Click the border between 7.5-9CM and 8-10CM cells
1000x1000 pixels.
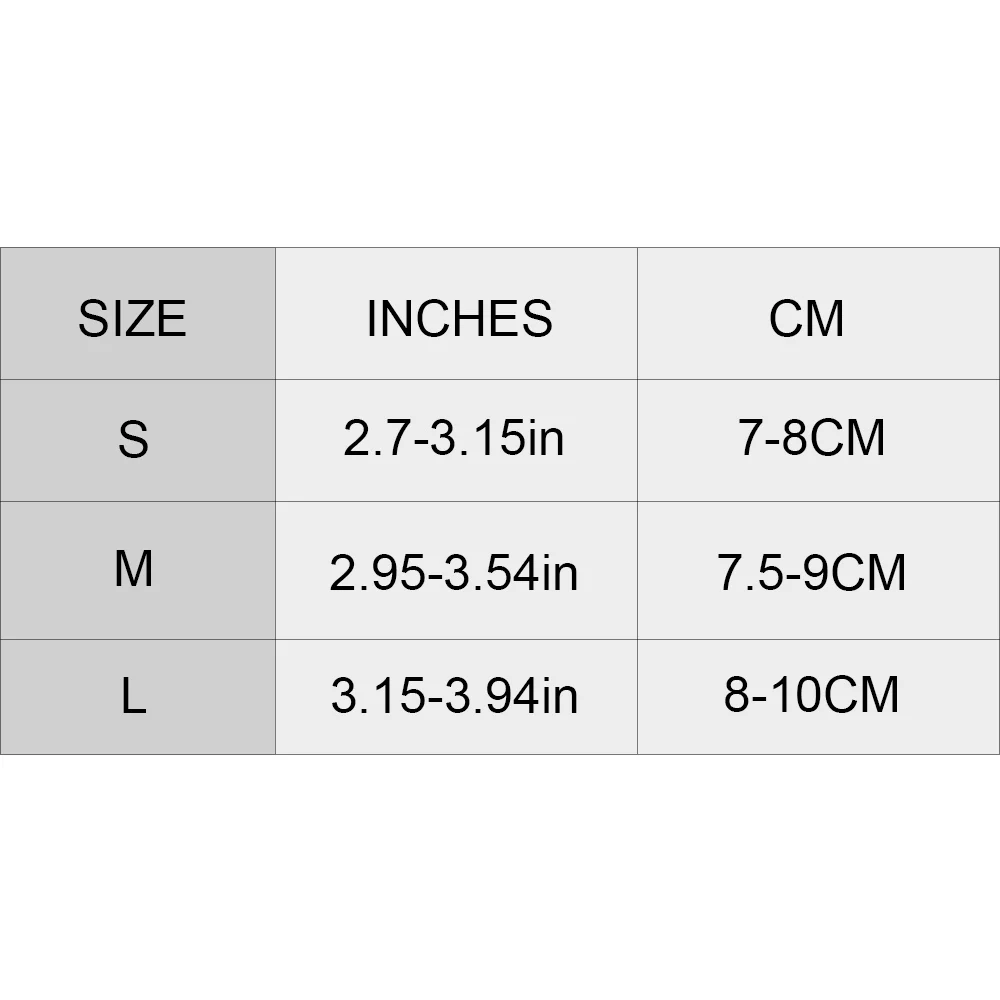(818, 639)
